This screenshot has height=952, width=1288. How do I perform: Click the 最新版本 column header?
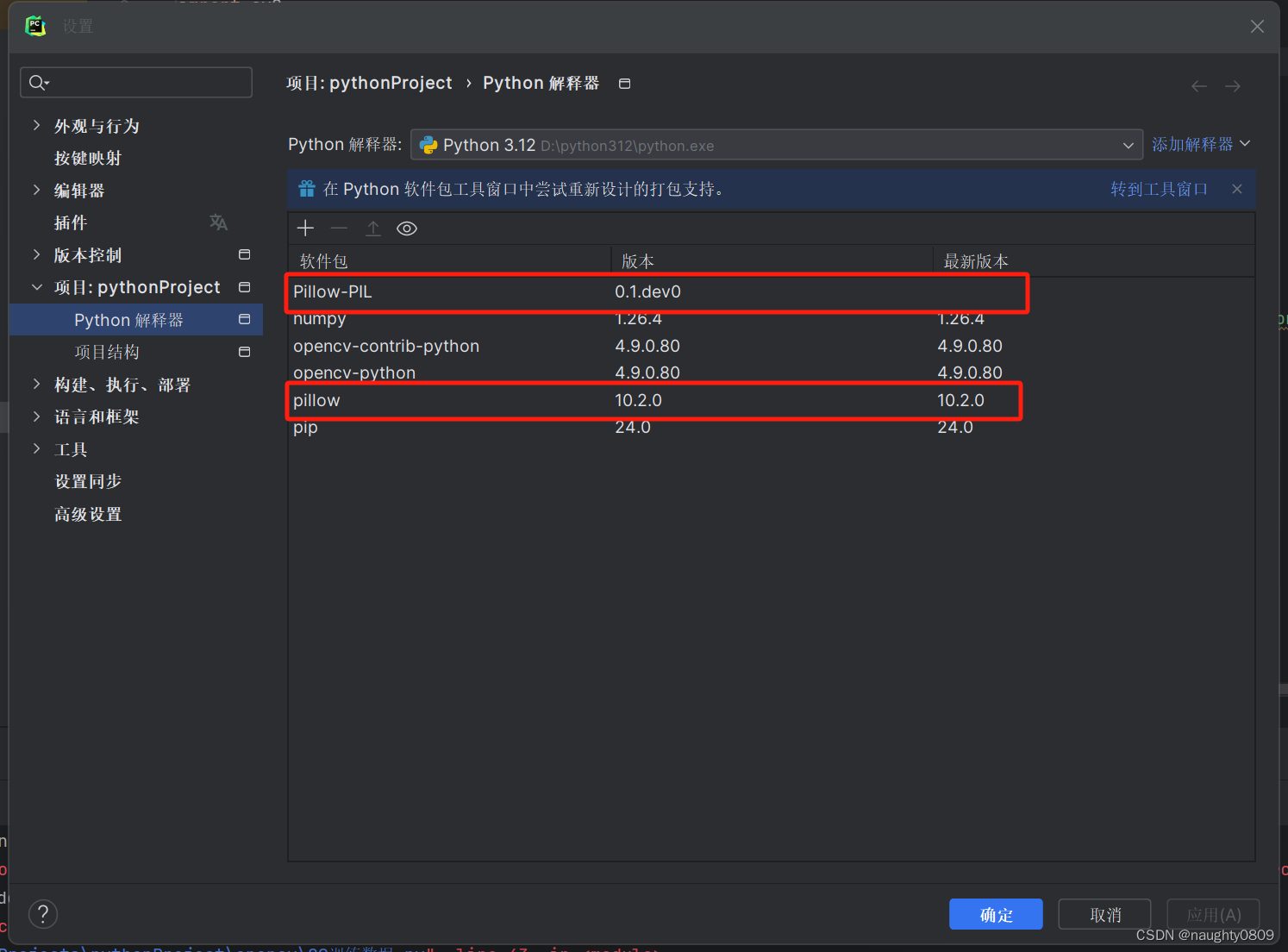(1094, 261)
